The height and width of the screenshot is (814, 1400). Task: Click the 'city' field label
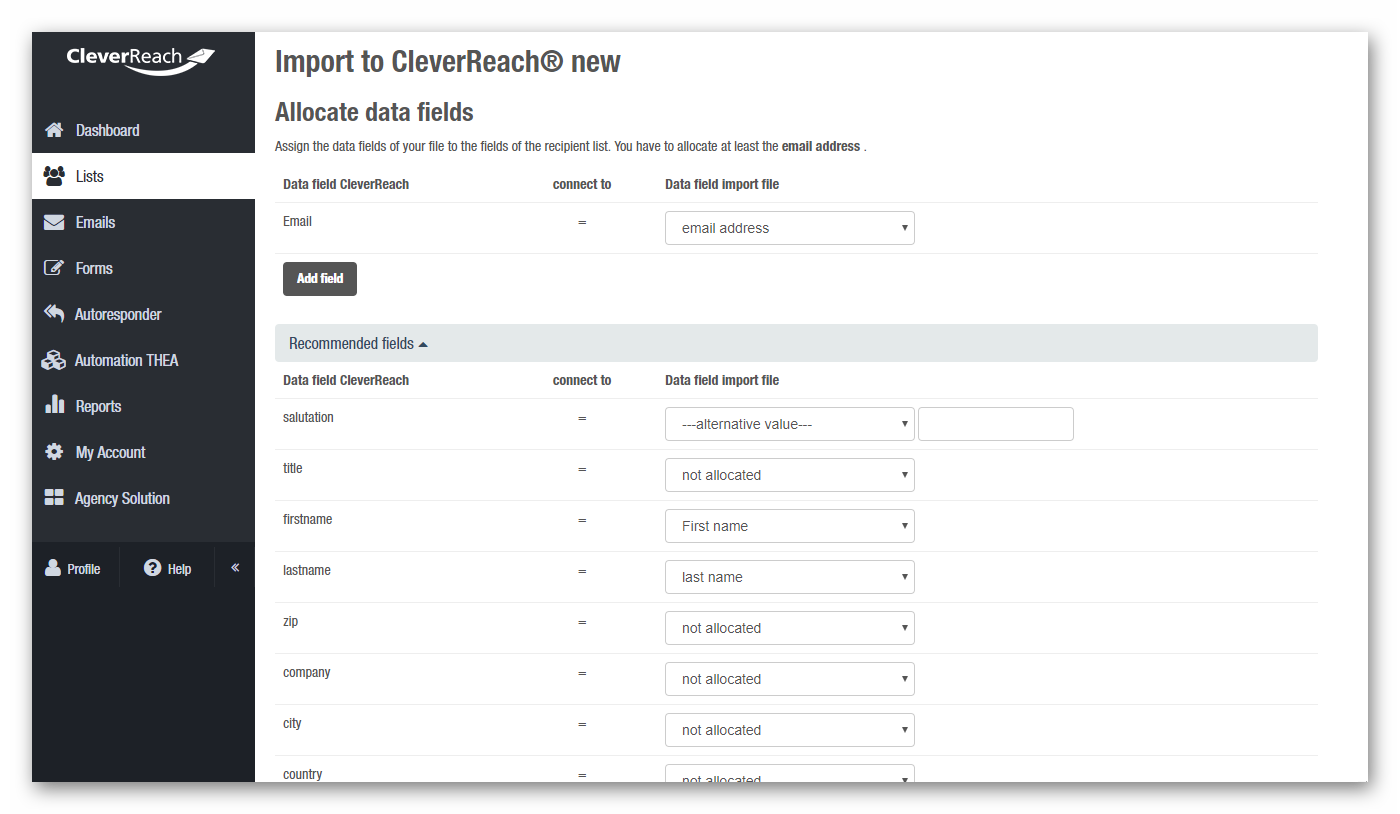coord(292,724)
